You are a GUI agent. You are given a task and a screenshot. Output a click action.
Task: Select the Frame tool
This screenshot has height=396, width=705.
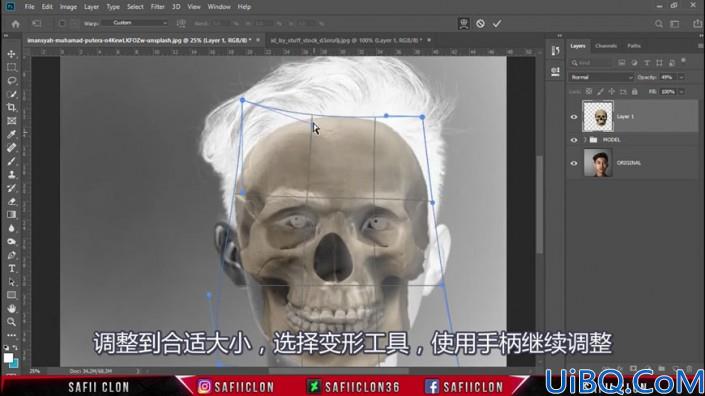tap(12, 121)
